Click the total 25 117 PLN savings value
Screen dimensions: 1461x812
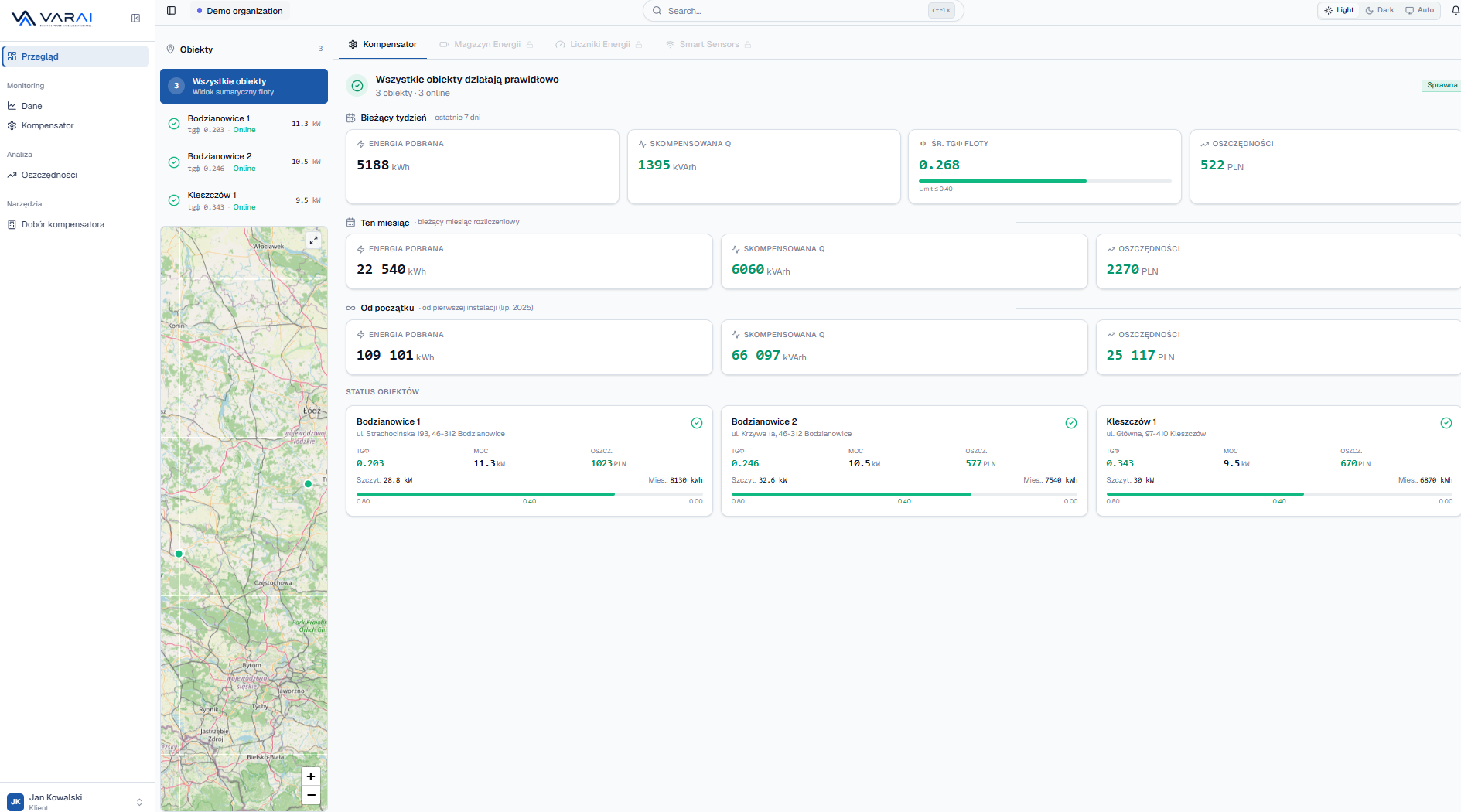1140,356
